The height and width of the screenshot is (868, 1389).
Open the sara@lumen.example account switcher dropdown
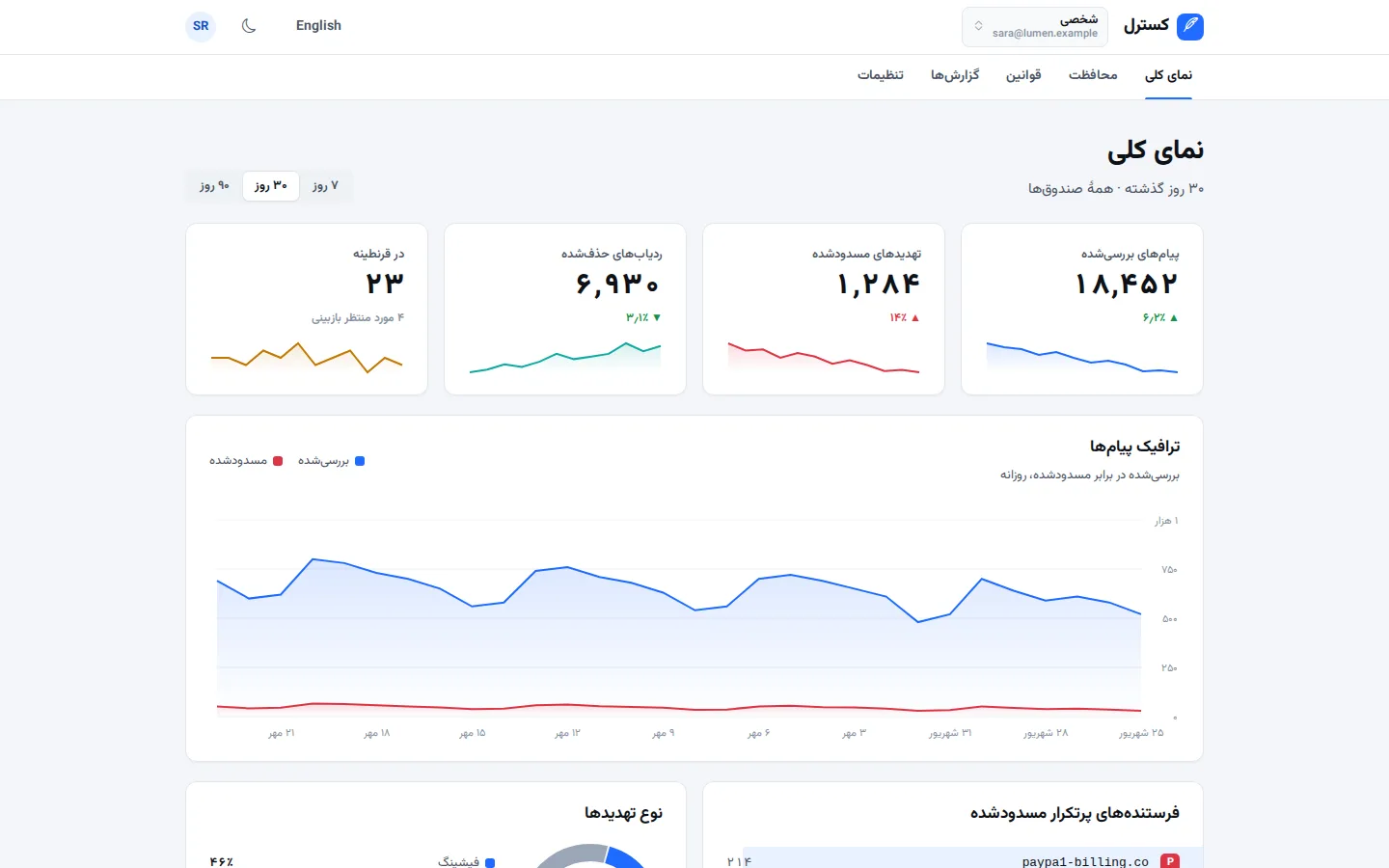pyautogui.click(x=1035, y=26)
